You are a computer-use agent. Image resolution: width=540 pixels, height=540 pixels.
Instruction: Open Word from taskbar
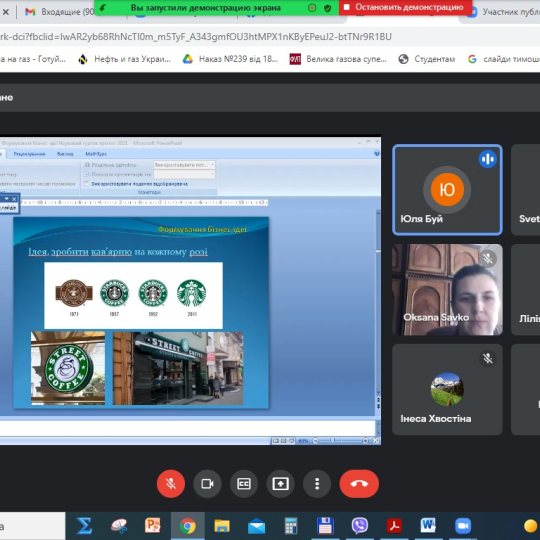[x=428, y=526]
